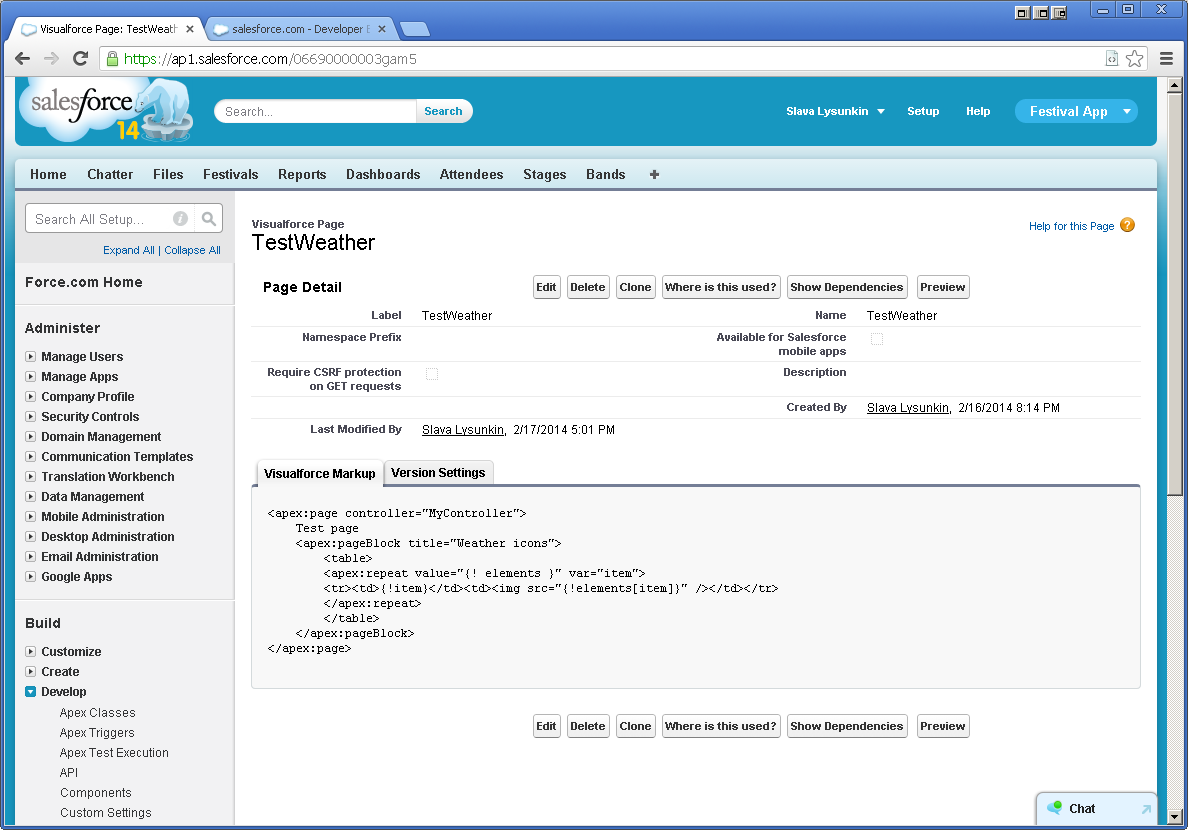Click the page vertical scrollbar thumb
Image resolution: width=1188 pixels, height=830 pixels.
(1174, 294)
